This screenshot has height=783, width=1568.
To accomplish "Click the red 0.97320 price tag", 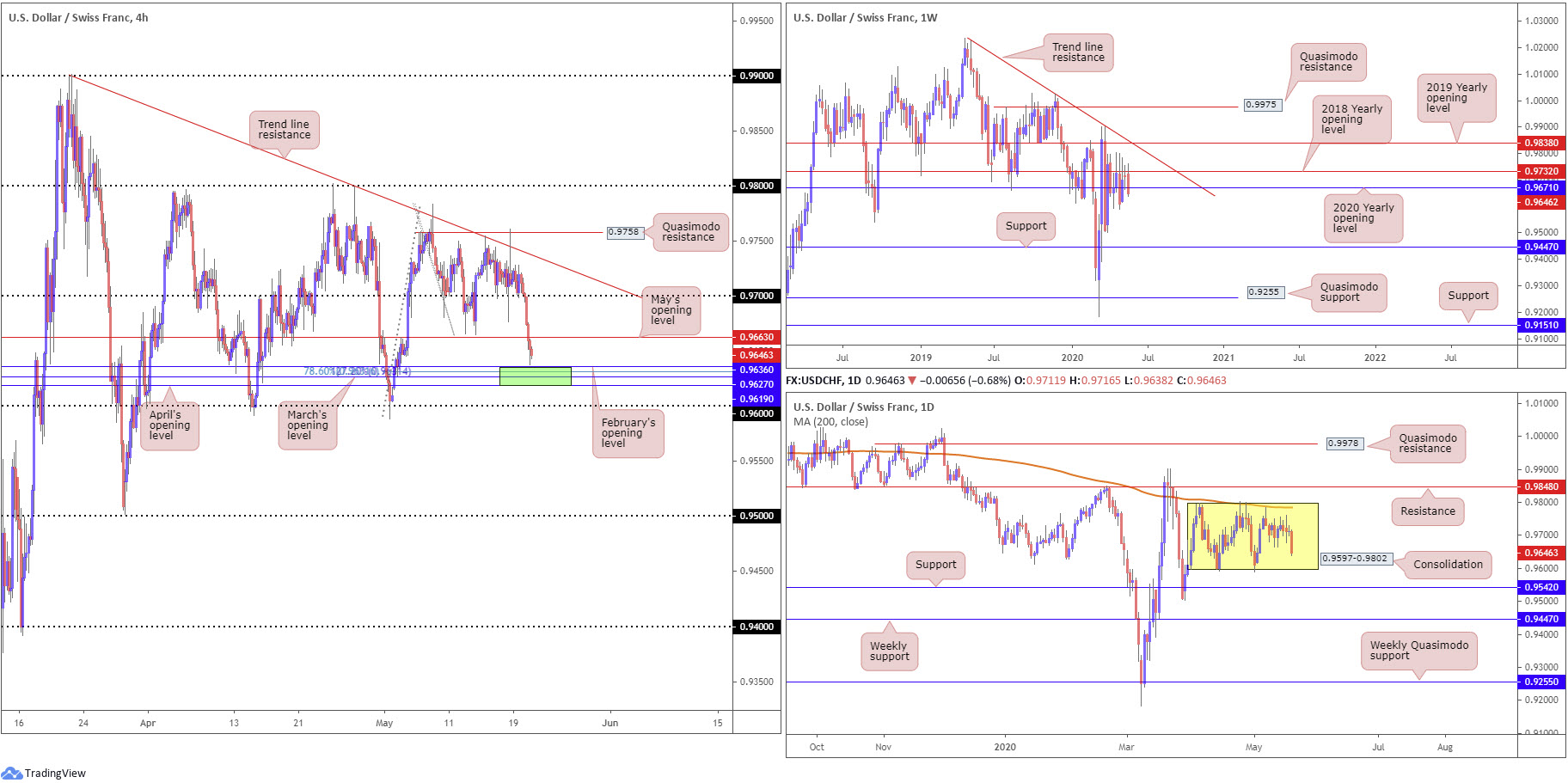I will 1541,171.
